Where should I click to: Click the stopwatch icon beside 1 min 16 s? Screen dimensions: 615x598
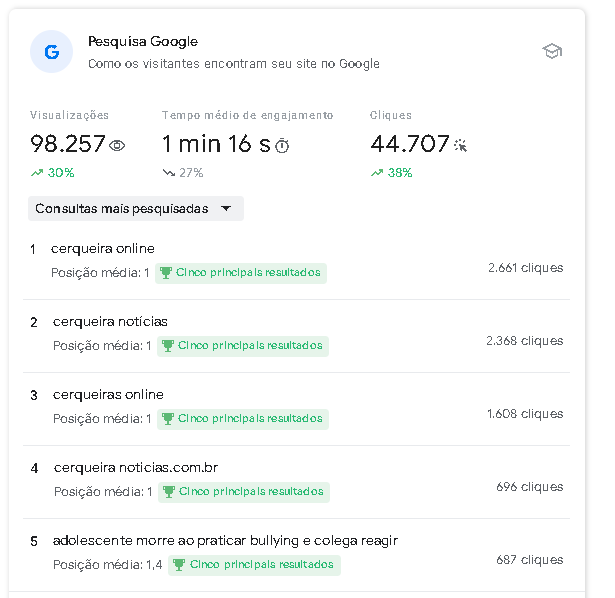pyautogui.click(x=282, y=146)
